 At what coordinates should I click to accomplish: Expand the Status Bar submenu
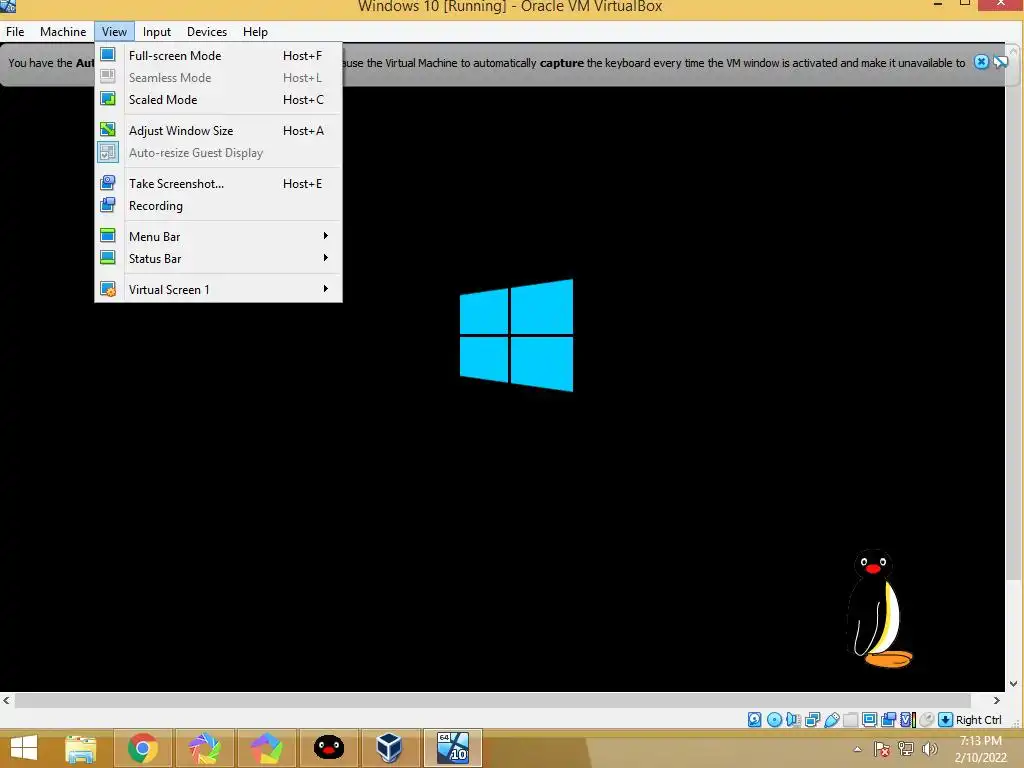(x=219, y=259)
